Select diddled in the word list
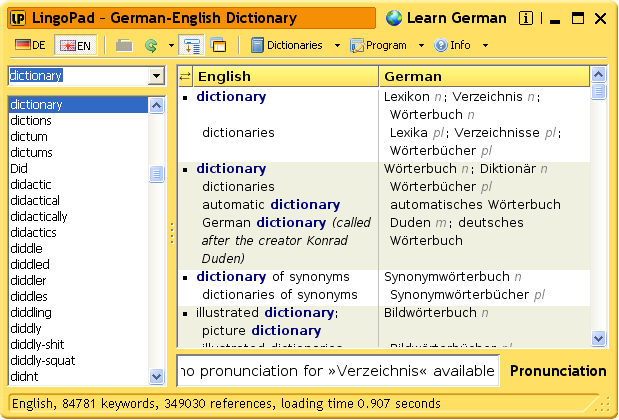The width and height of the screenshot is (619, 420). pyautogui.click(x=78, y=264)
